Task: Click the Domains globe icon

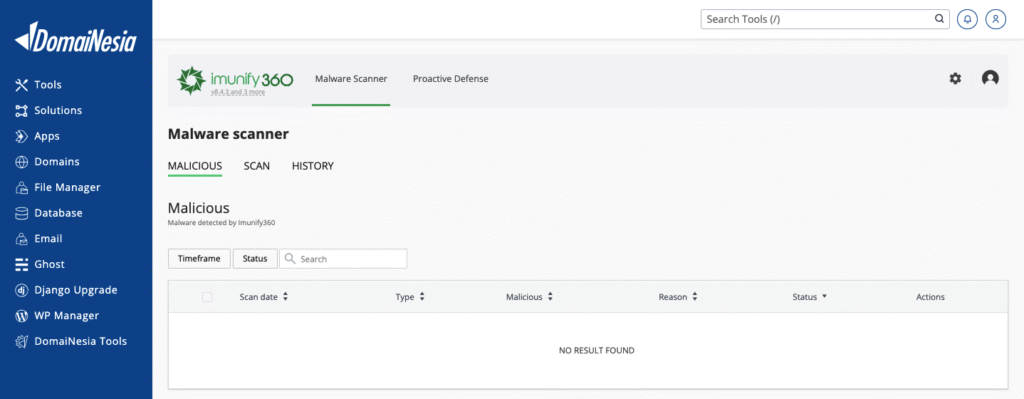Action: (x=22, y=162)
